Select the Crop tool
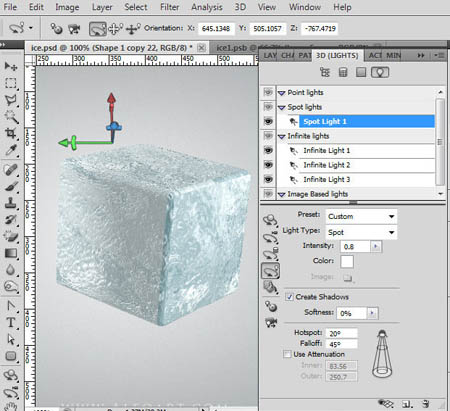450x411 pixels. [x=11, y=133]
